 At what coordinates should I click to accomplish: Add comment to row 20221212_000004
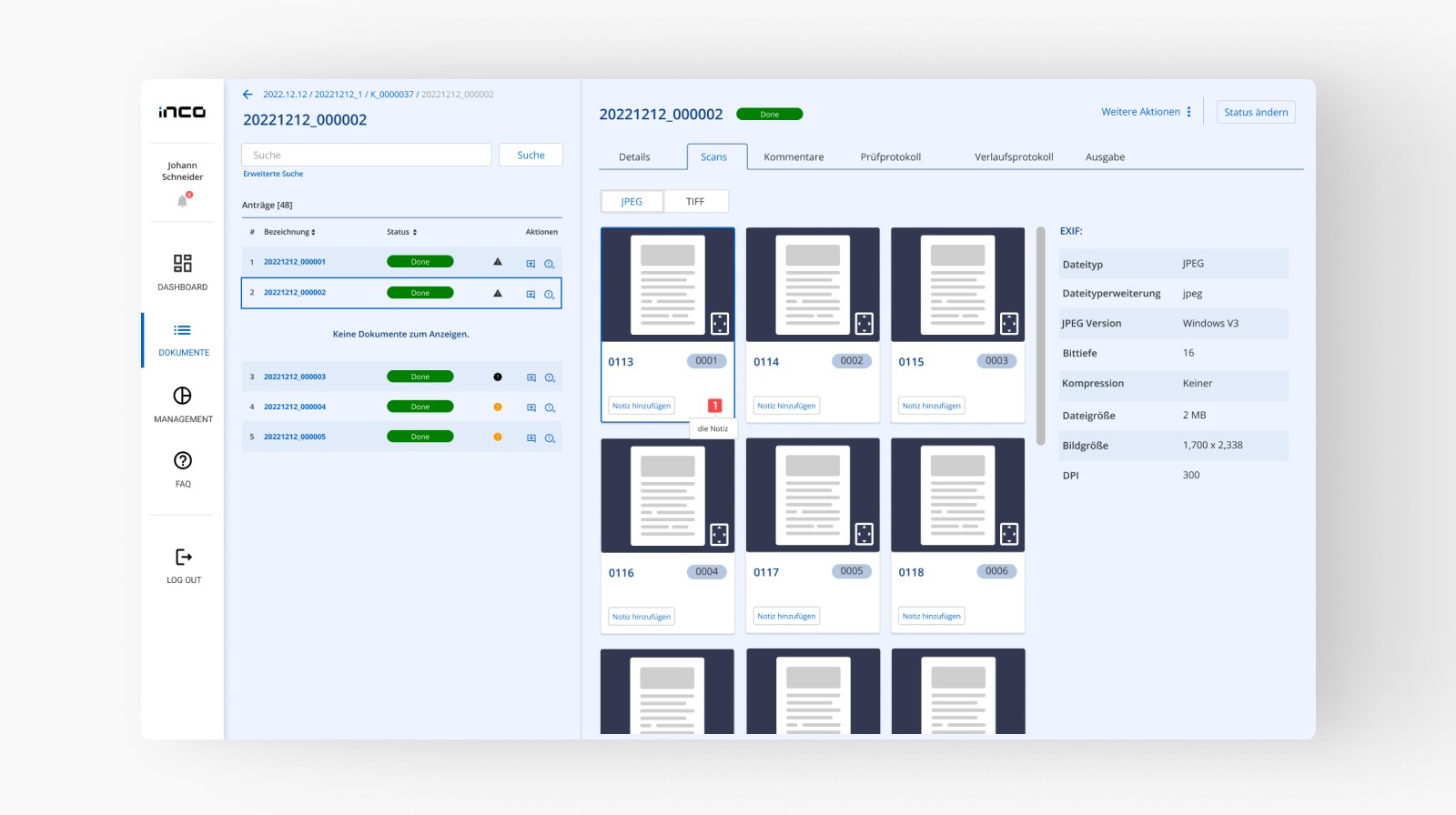click(x=531, y=407)
